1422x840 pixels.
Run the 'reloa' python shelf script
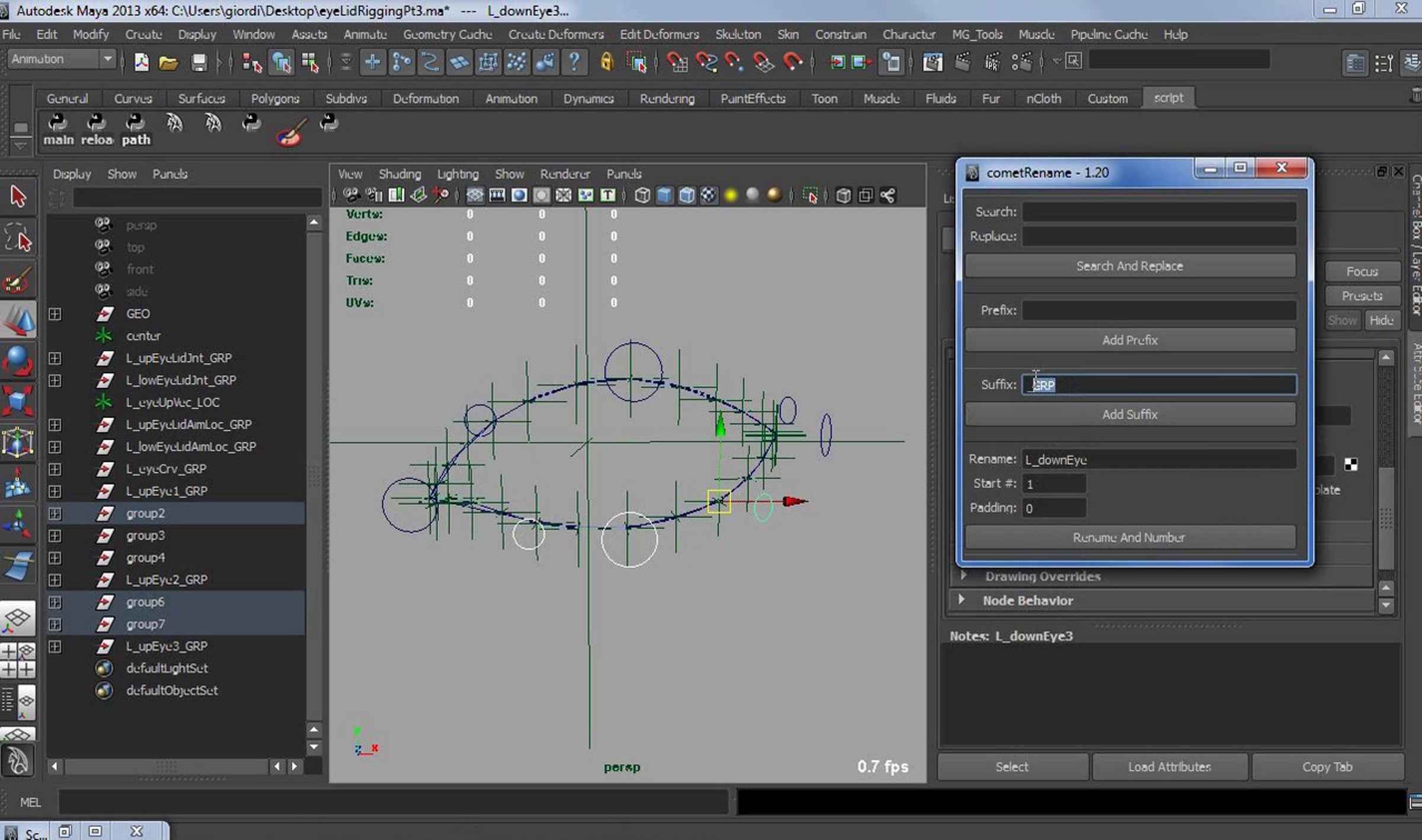(x=97, y=130)
